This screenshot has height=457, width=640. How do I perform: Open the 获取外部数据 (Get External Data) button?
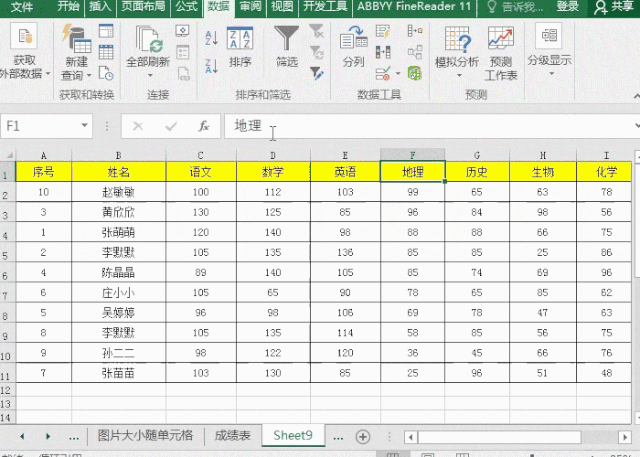[24, 51]
